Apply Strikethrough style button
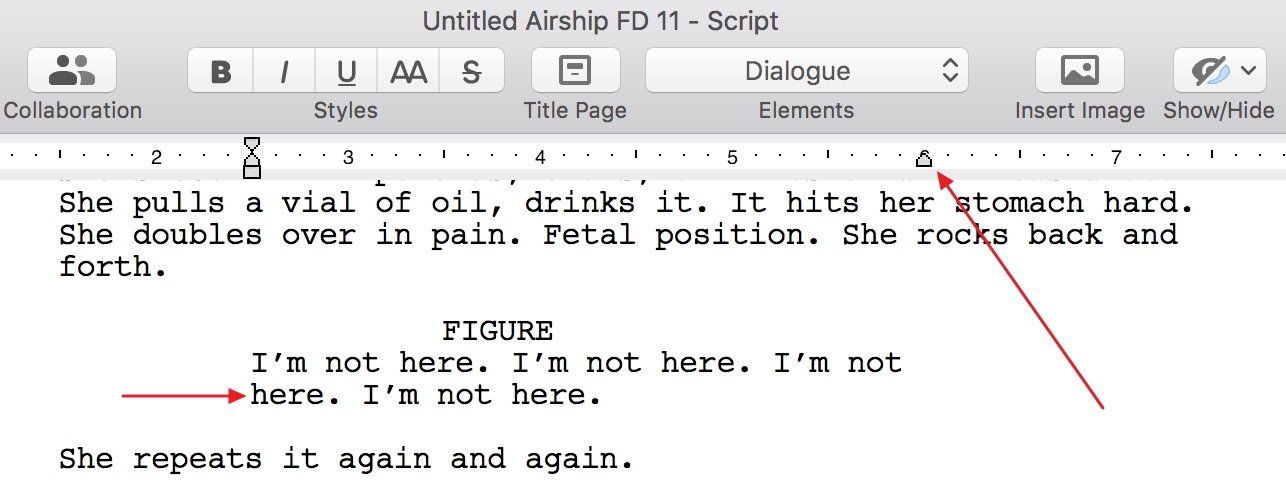This screenshot has height=490, width=1286. coord(472,71)
